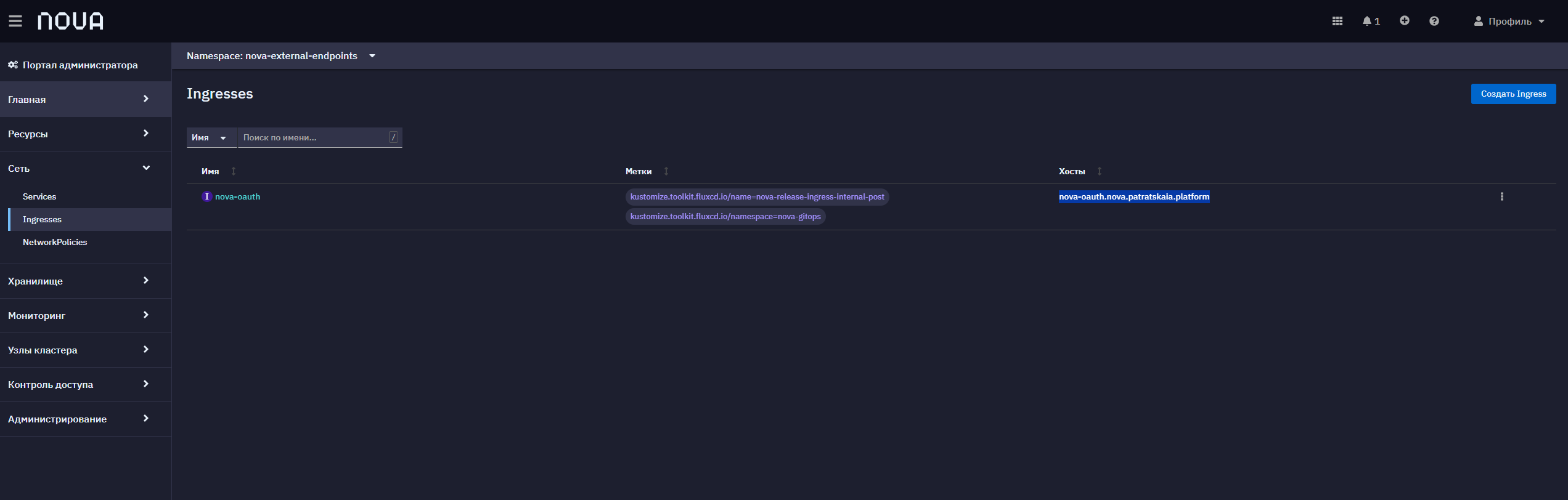Image resolution: width=1568 pixels, height=500 pixels.
Task: Click the nova-oauth.nova.patratskaia.platform host text
Action: pos(1134,196)
